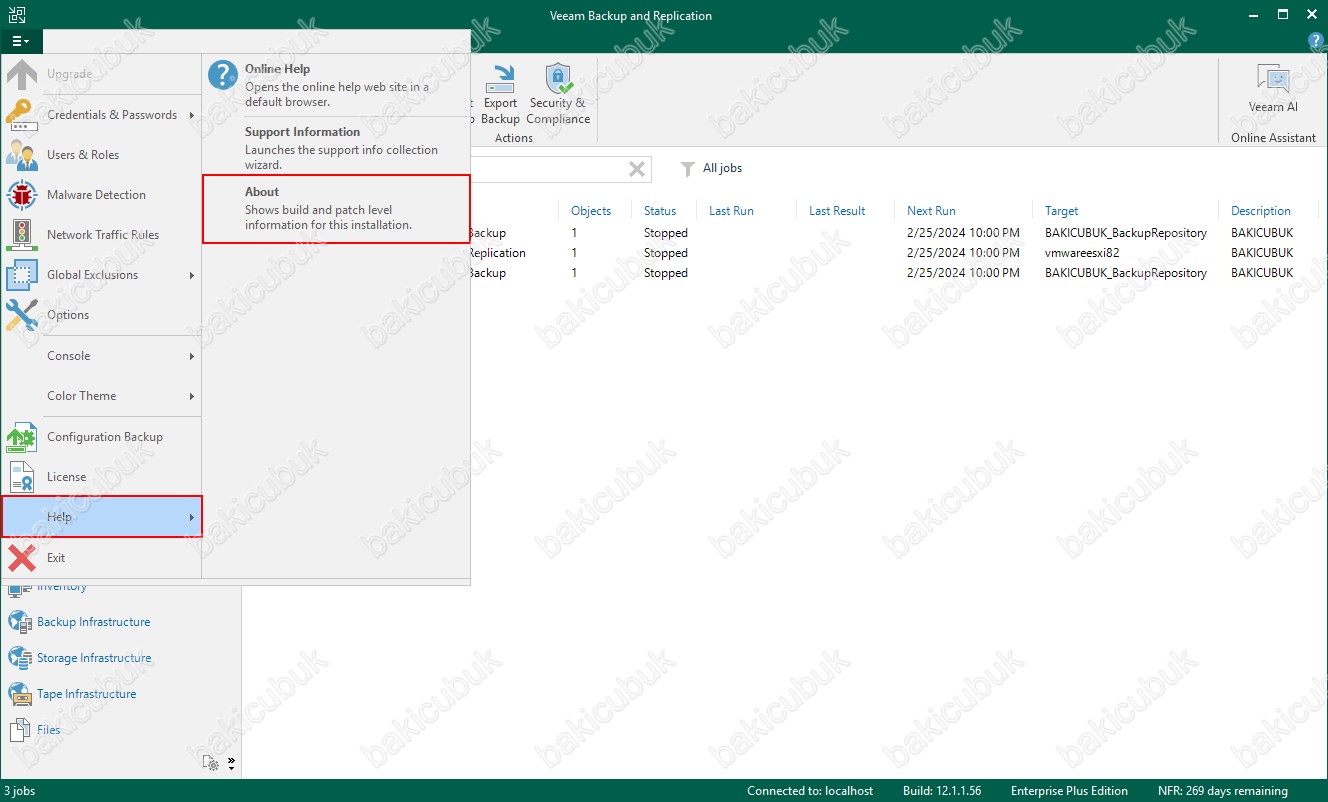The image size is (1328, 802).
Task: Select Support Information menu item
Action: coord(336,148)
